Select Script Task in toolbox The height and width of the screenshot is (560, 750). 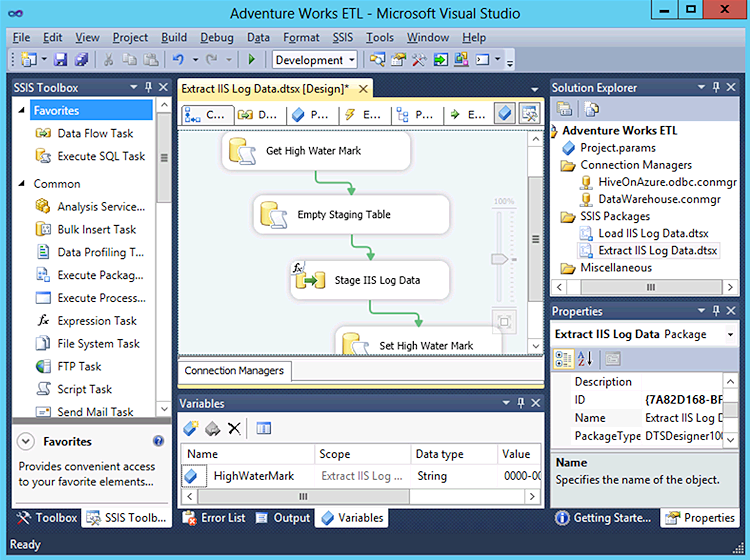point(74,389)
